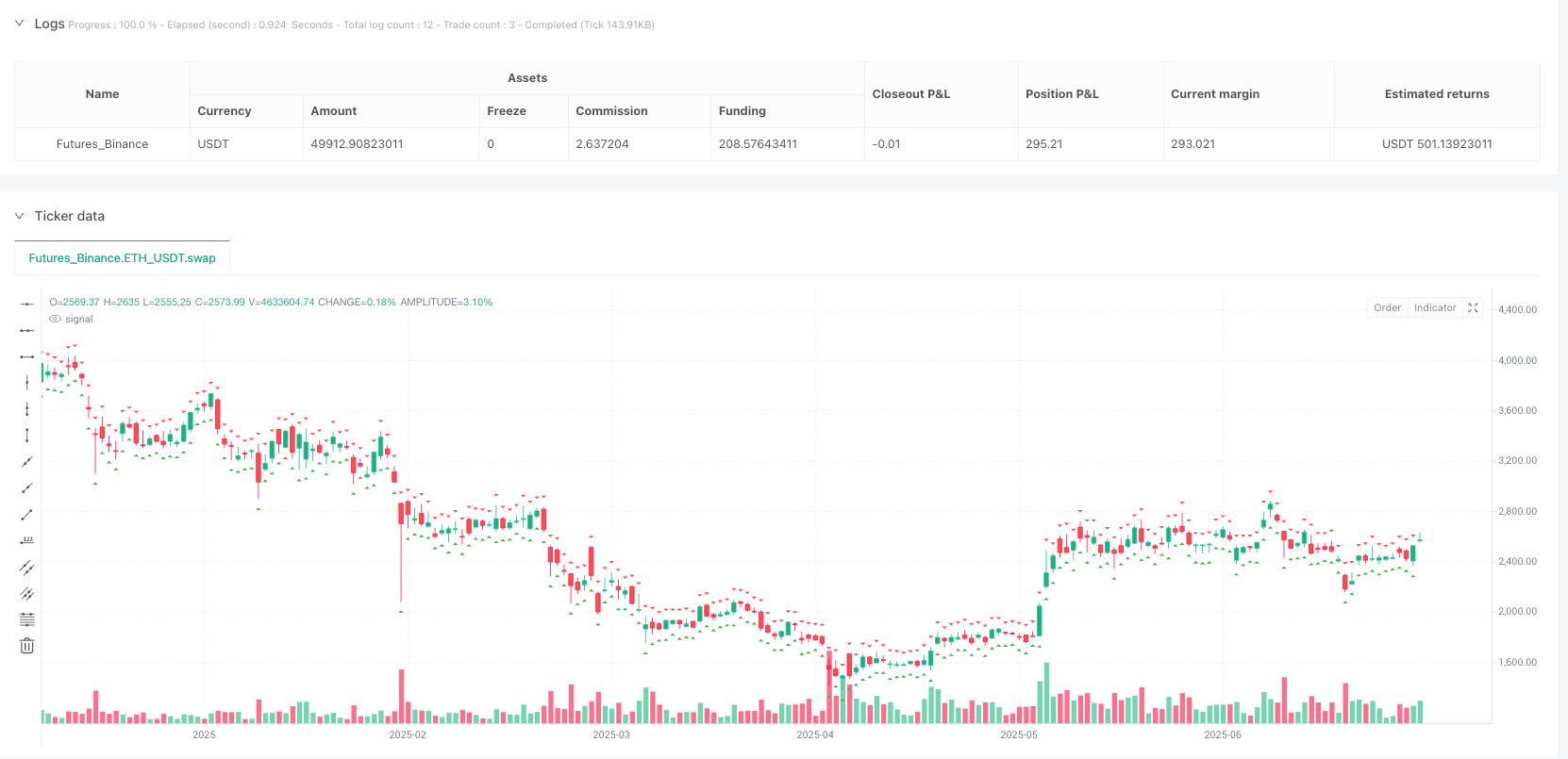This screenshot has height=759, width=1568.
Task: Select the parallel channel lines drawing tool
Action: click(x=27, y=567)
